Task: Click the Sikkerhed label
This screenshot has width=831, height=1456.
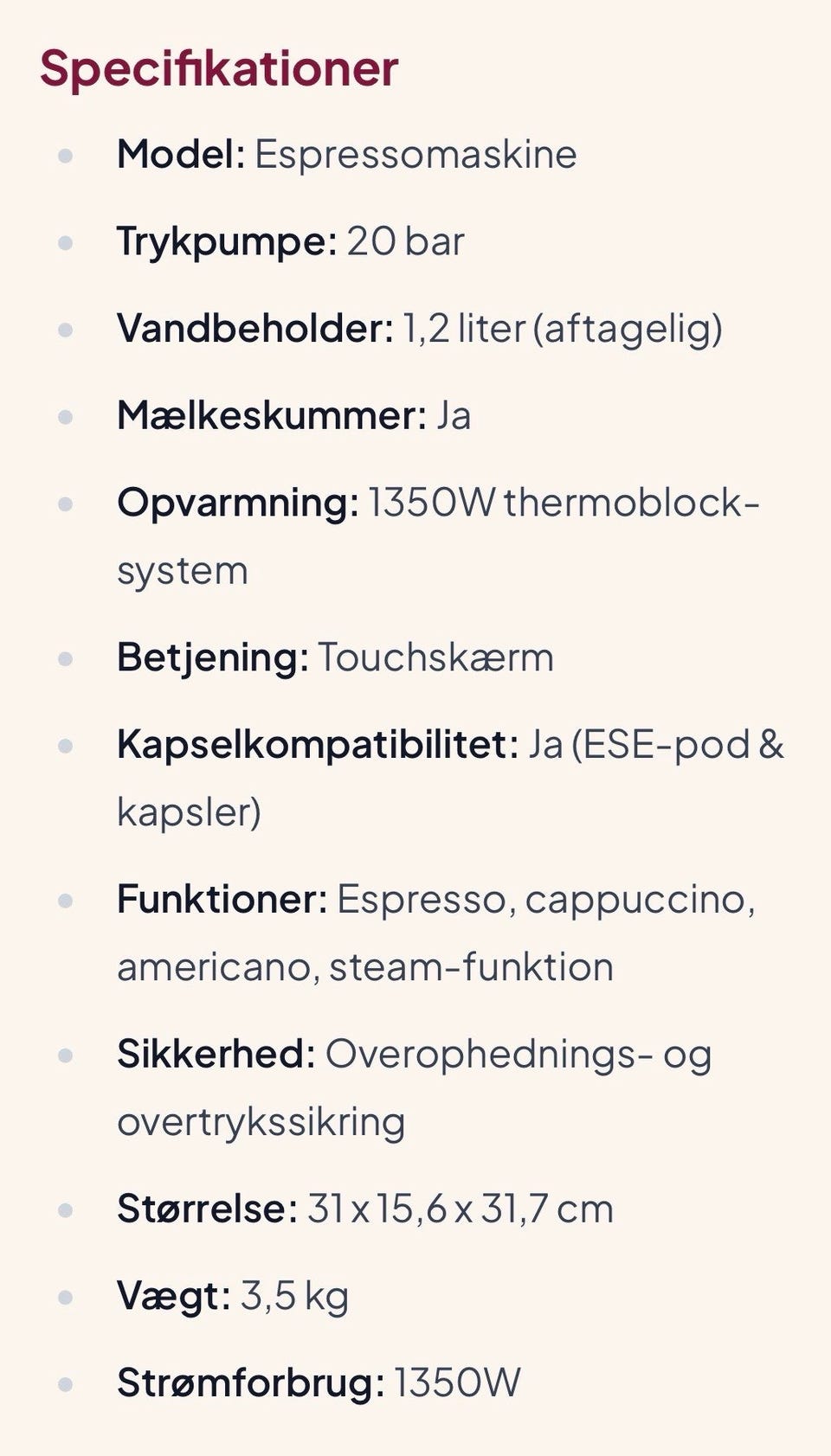Action: [216, 1055]
